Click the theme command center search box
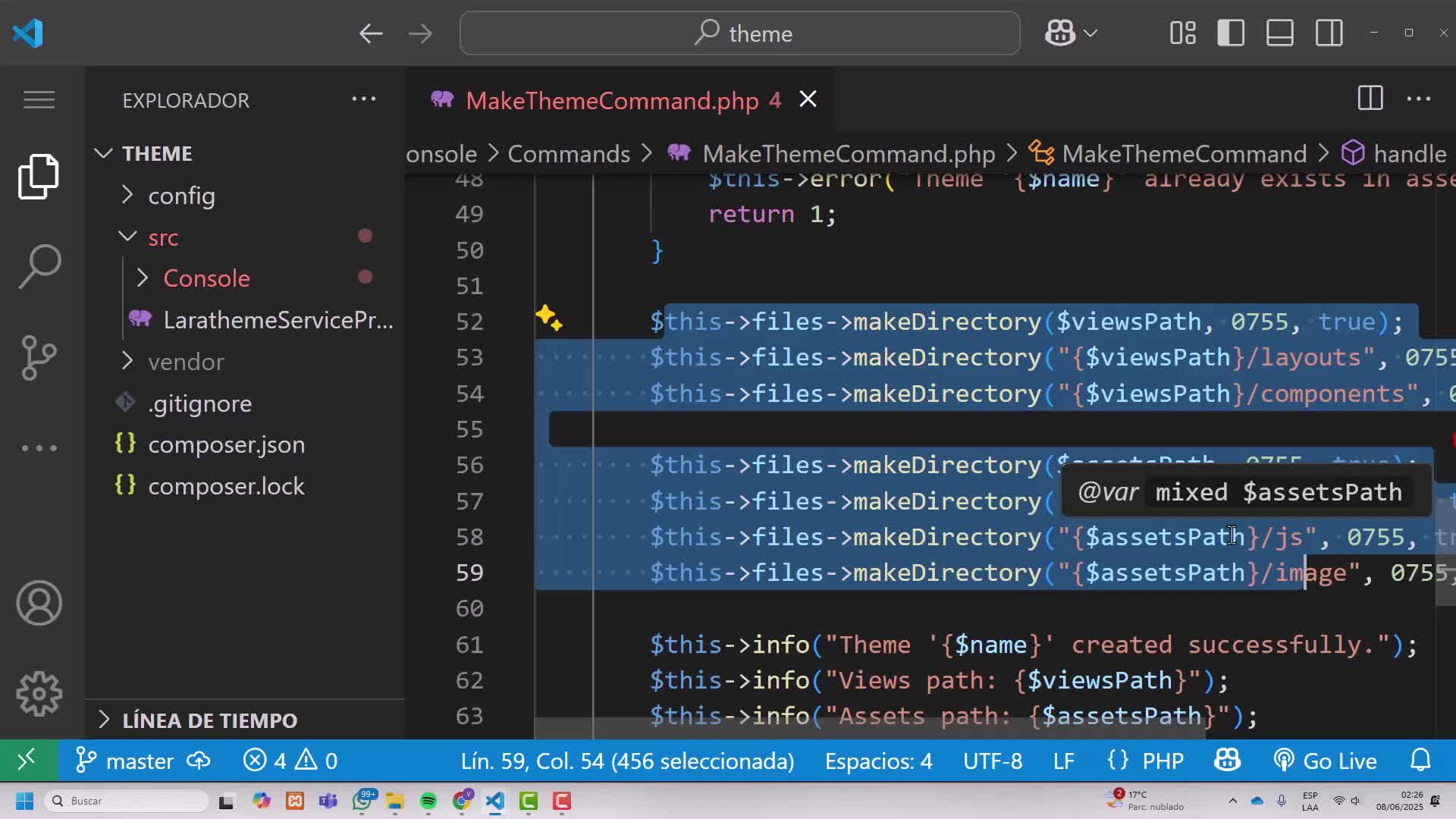The image size is (1456, 819). pyautogui.click(x=740, y=33)
